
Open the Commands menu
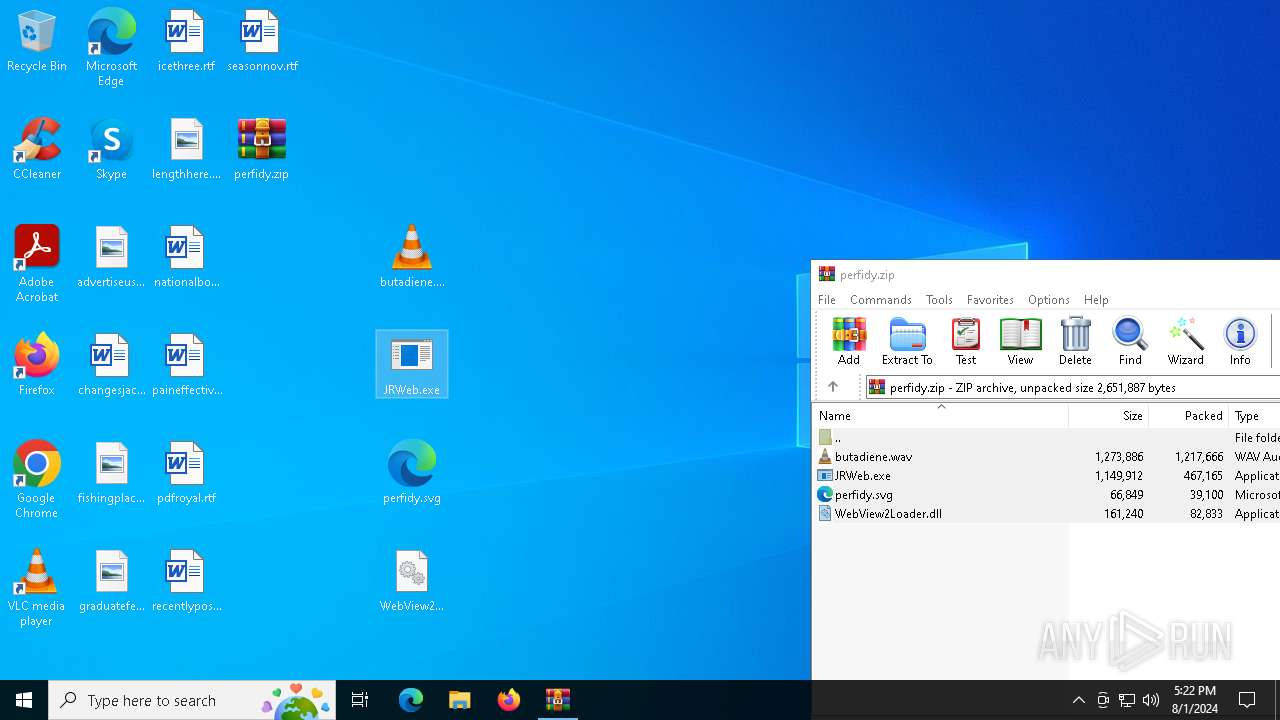(880, 300)
